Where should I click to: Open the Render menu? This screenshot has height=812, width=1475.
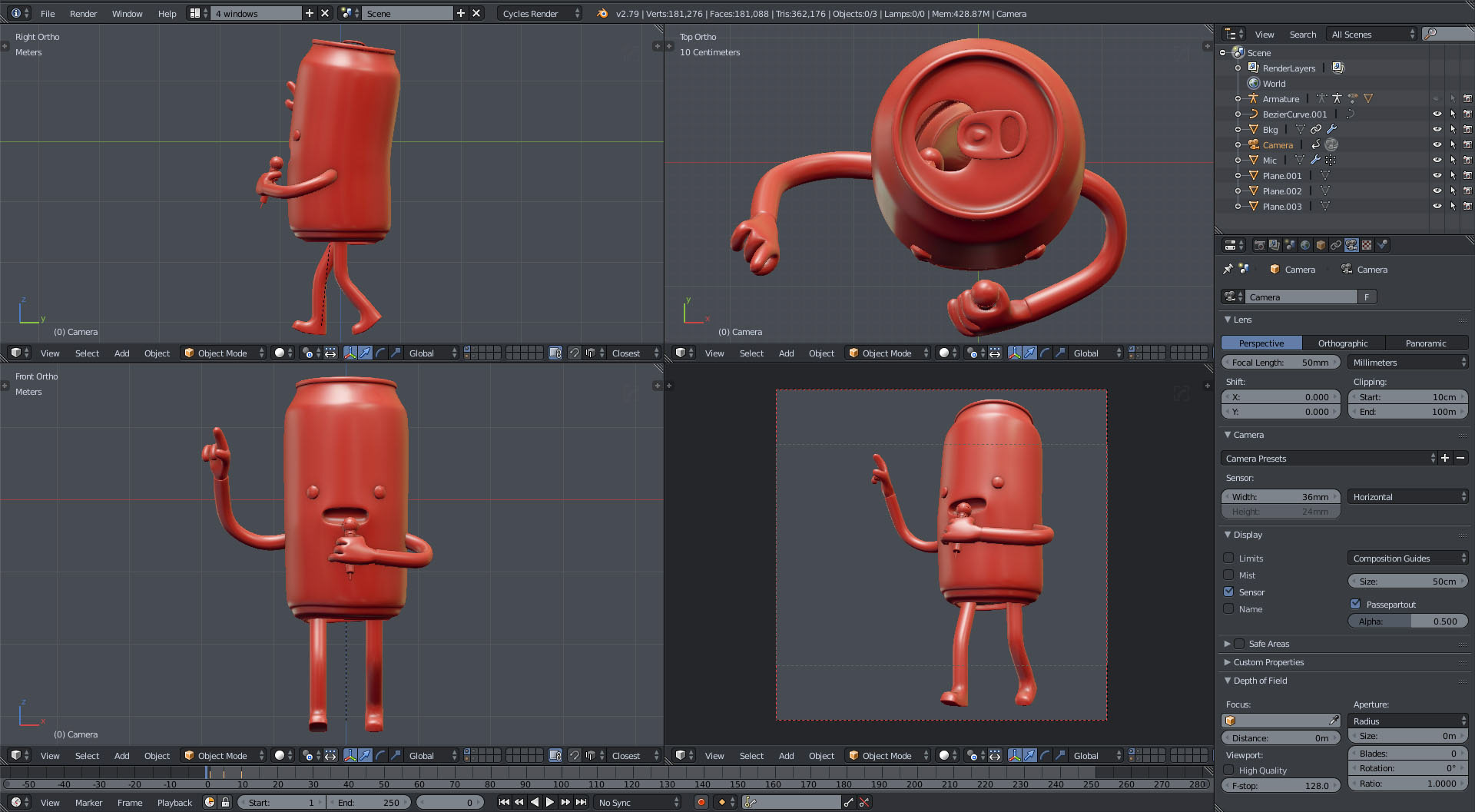[x=83, y=13]
